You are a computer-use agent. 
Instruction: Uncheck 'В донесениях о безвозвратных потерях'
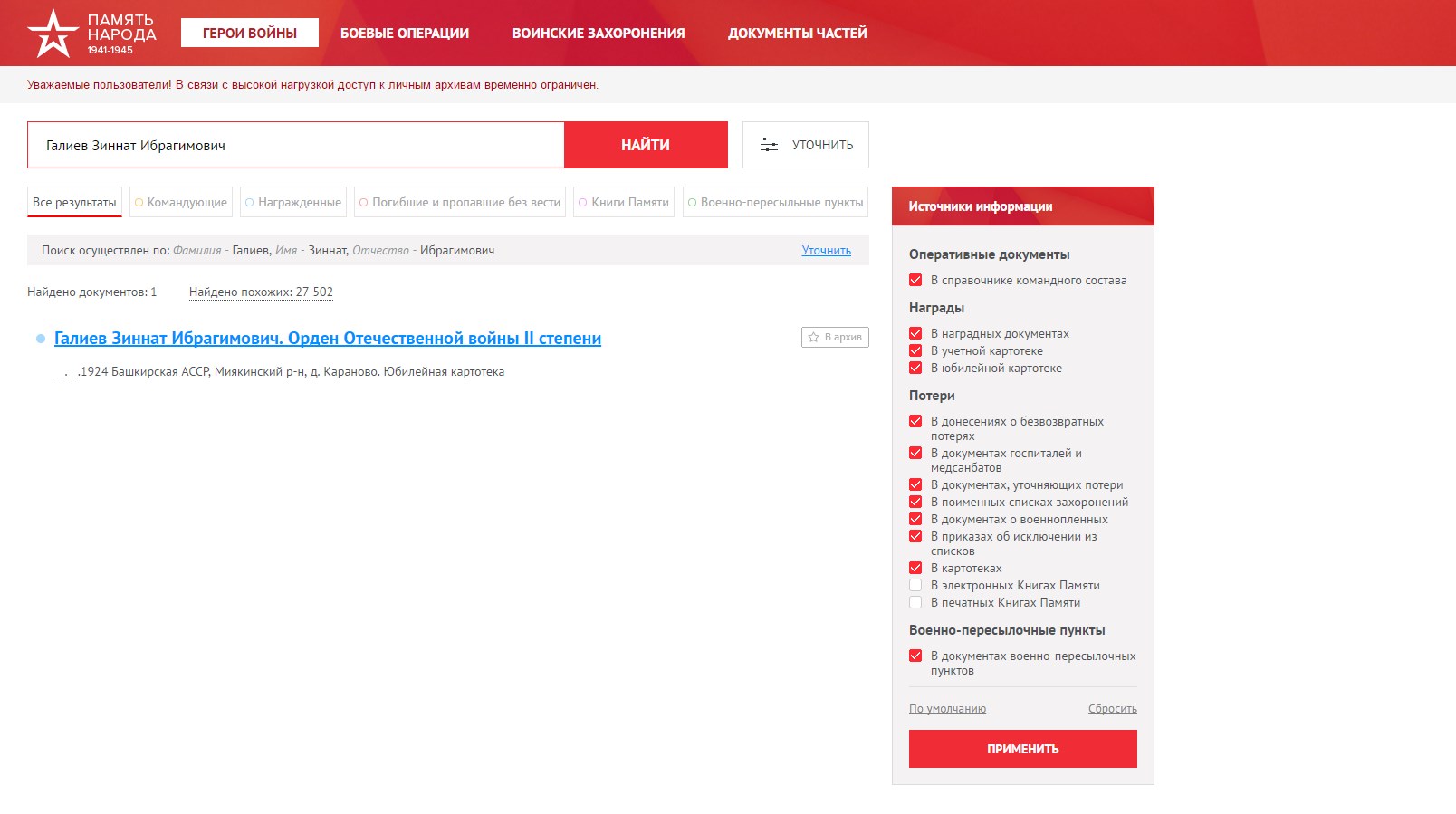click(x=915, y=421)
